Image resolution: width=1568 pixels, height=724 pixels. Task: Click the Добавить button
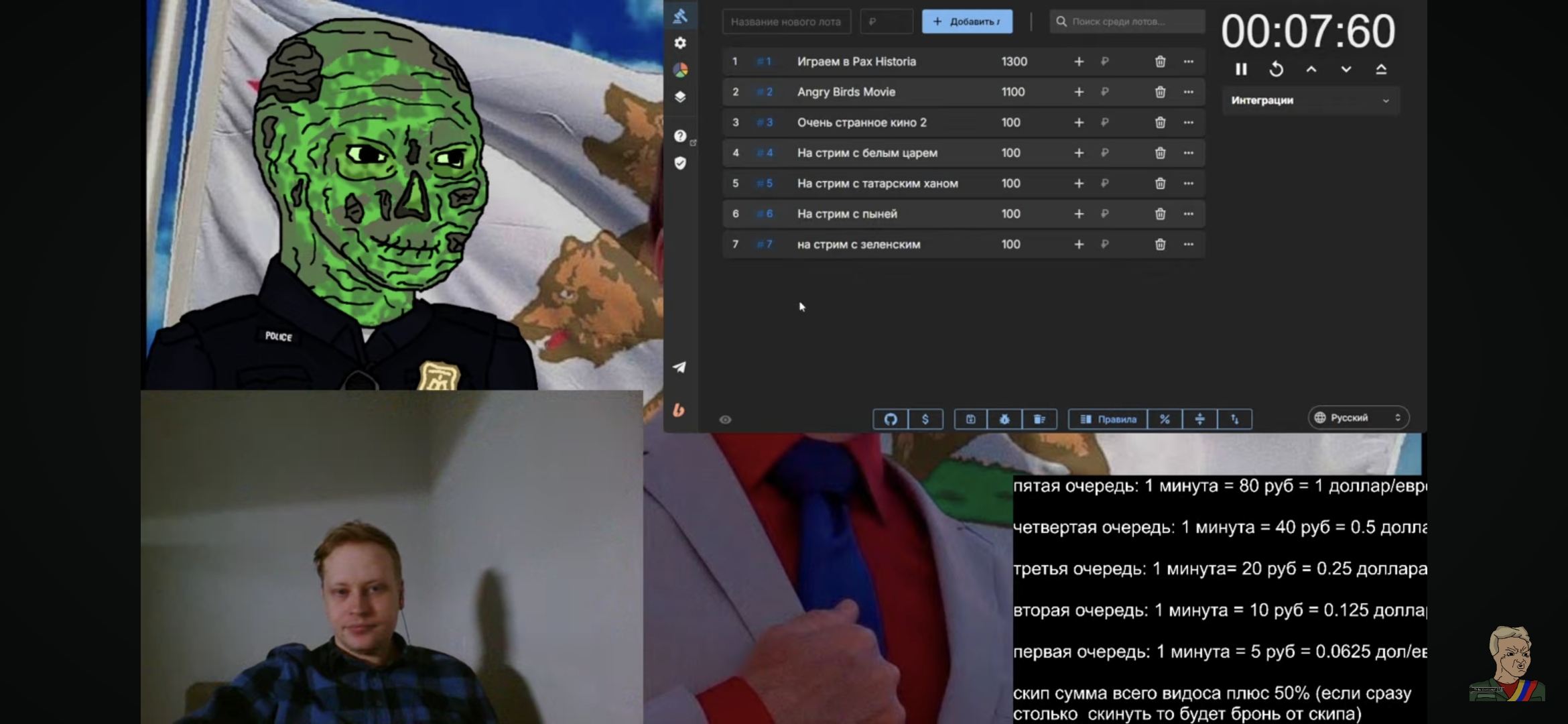point(967,21)
